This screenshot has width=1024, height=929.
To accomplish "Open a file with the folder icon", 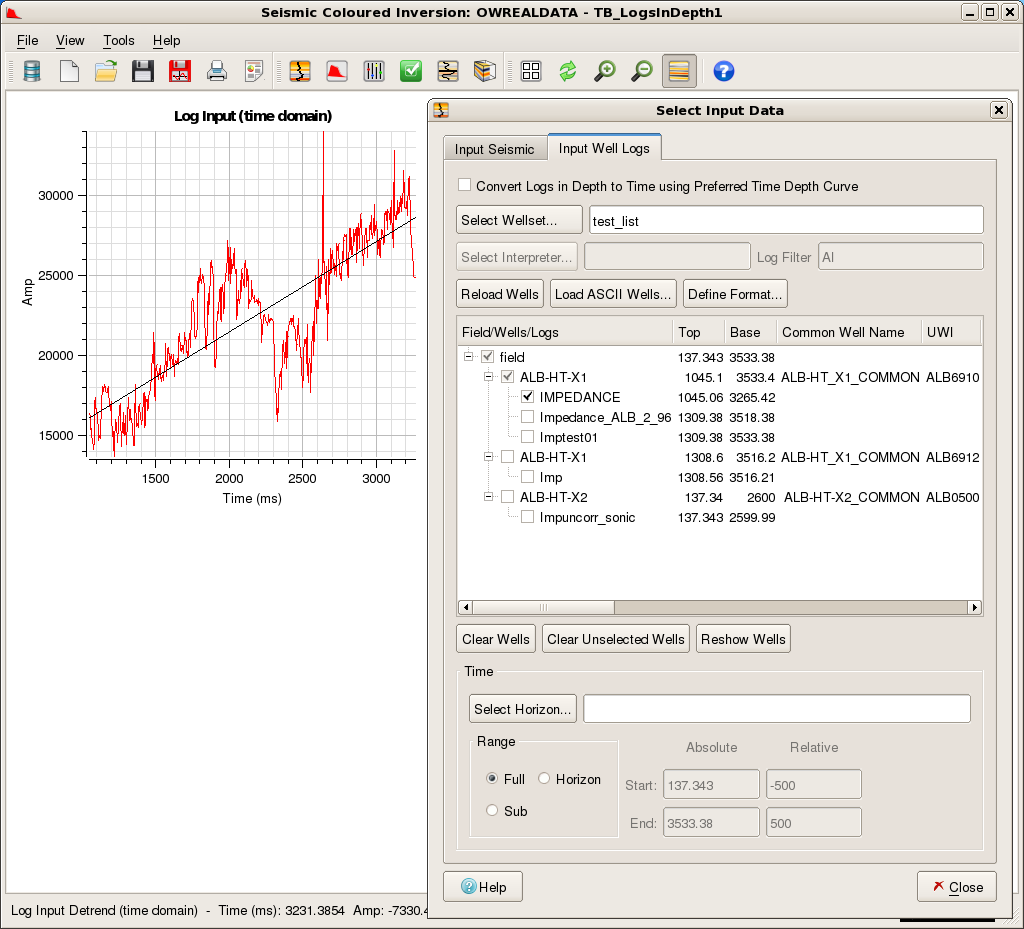I will coord(106,71).
